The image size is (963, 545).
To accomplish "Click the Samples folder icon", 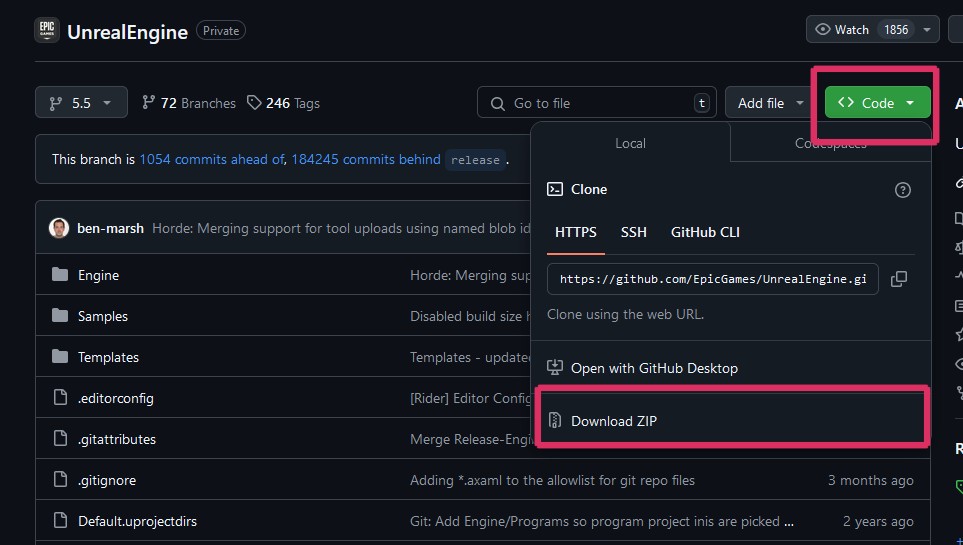I will pyautogui.click(x=59, y=316).
